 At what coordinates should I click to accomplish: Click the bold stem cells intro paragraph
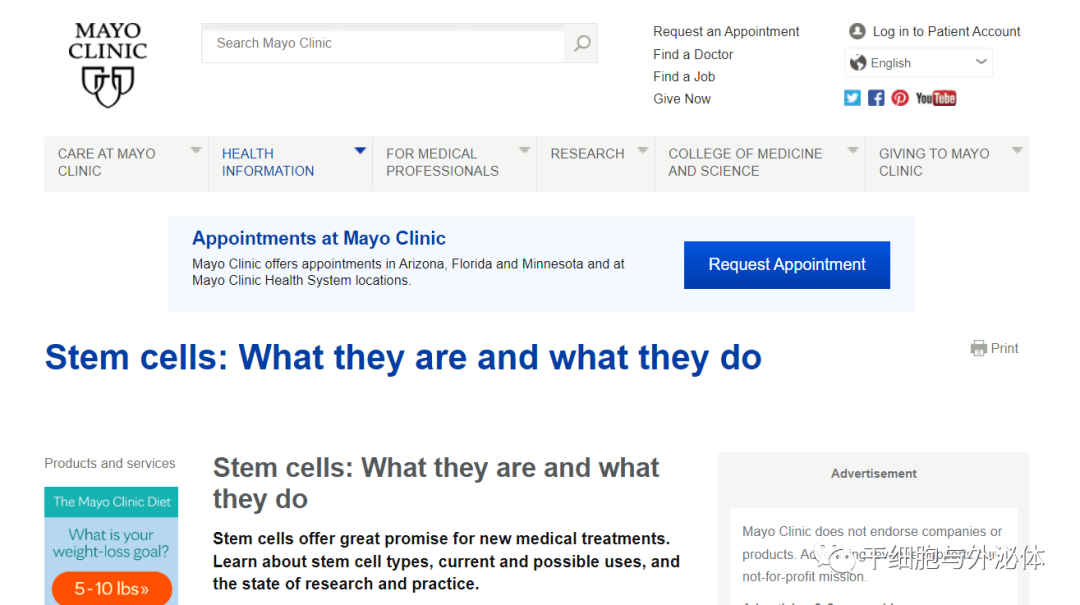[446, 561]
